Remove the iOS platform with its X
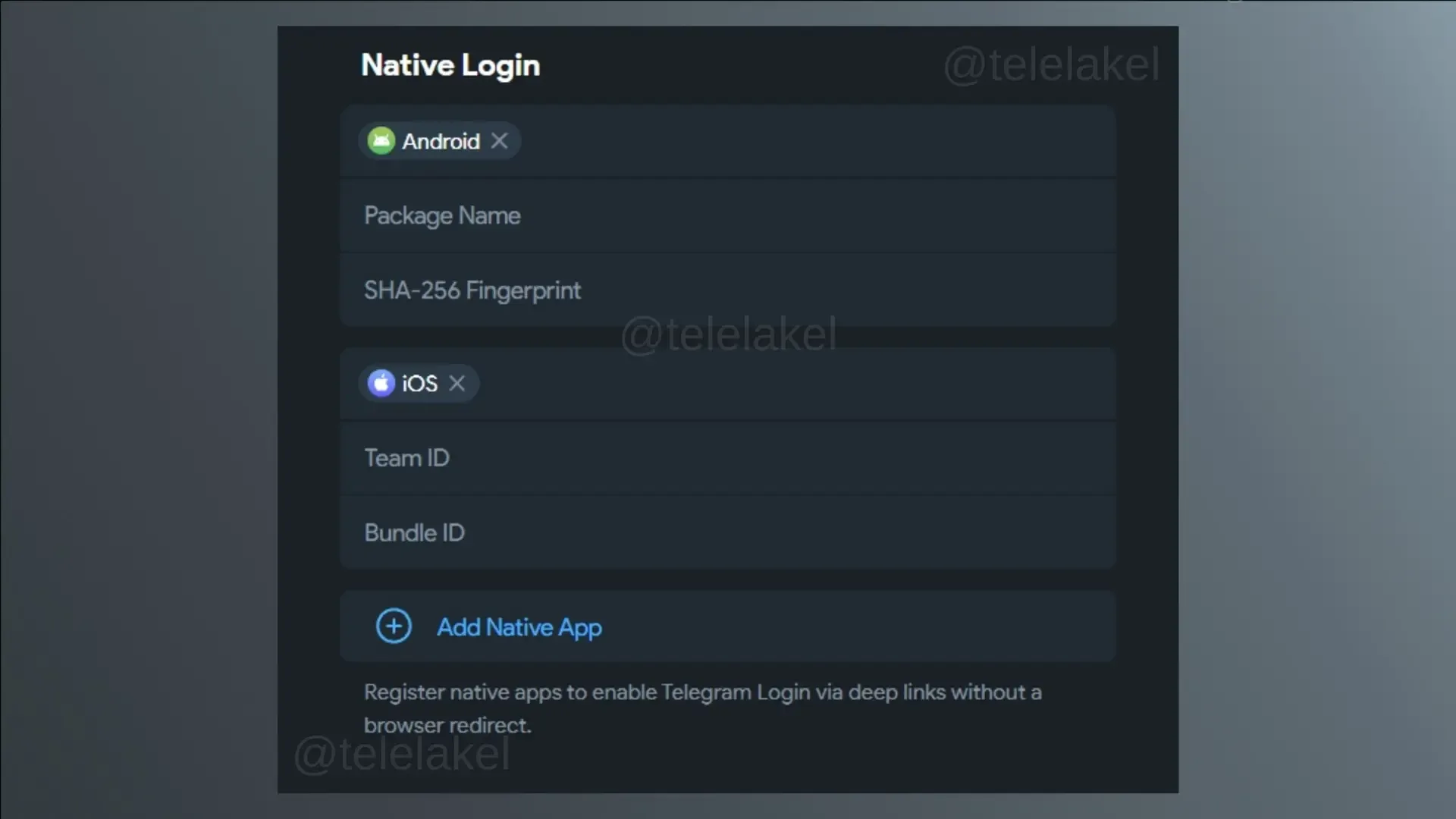1456x819 pixels. coord(457,384)
